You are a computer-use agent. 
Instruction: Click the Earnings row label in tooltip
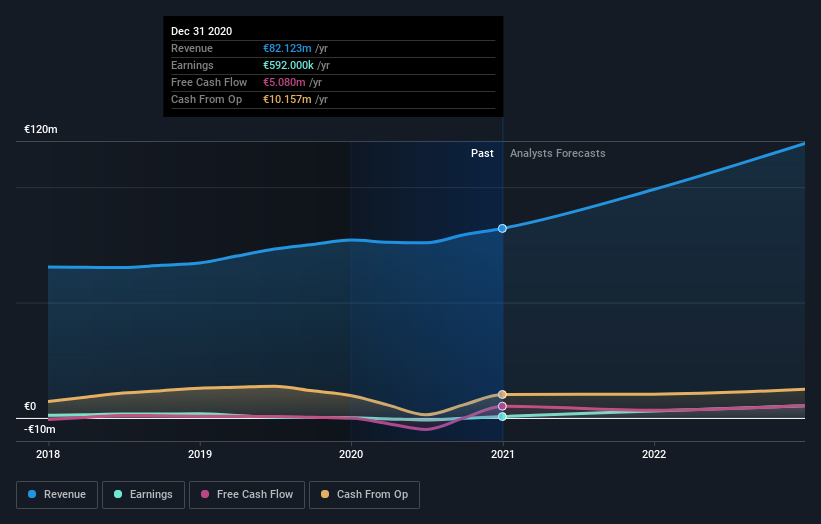tap(192, 65)
